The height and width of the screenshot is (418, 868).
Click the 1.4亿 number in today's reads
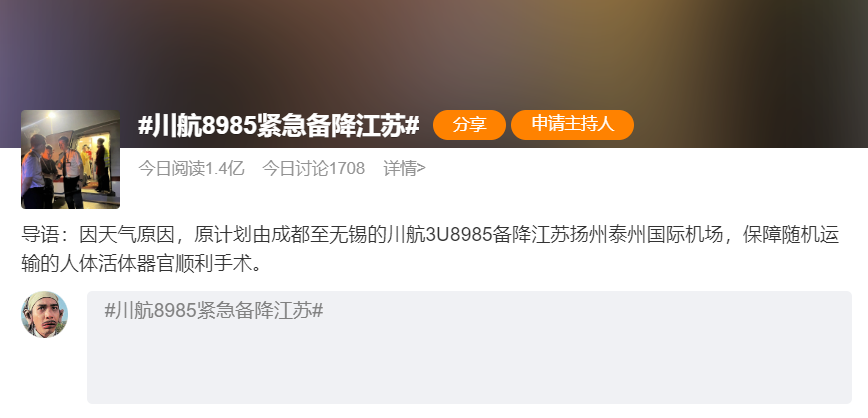[225, 168]
